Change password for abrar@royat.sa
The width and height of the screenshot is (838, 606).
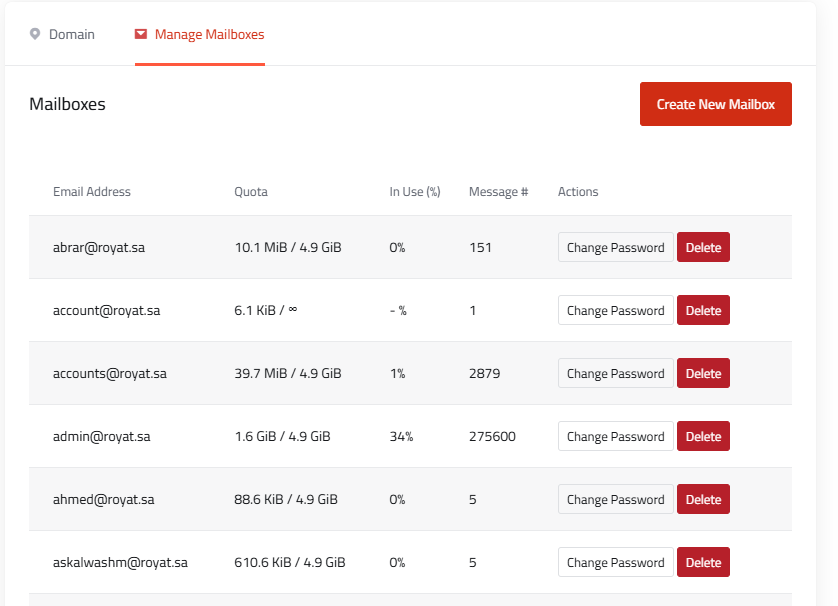click(615, 247)
